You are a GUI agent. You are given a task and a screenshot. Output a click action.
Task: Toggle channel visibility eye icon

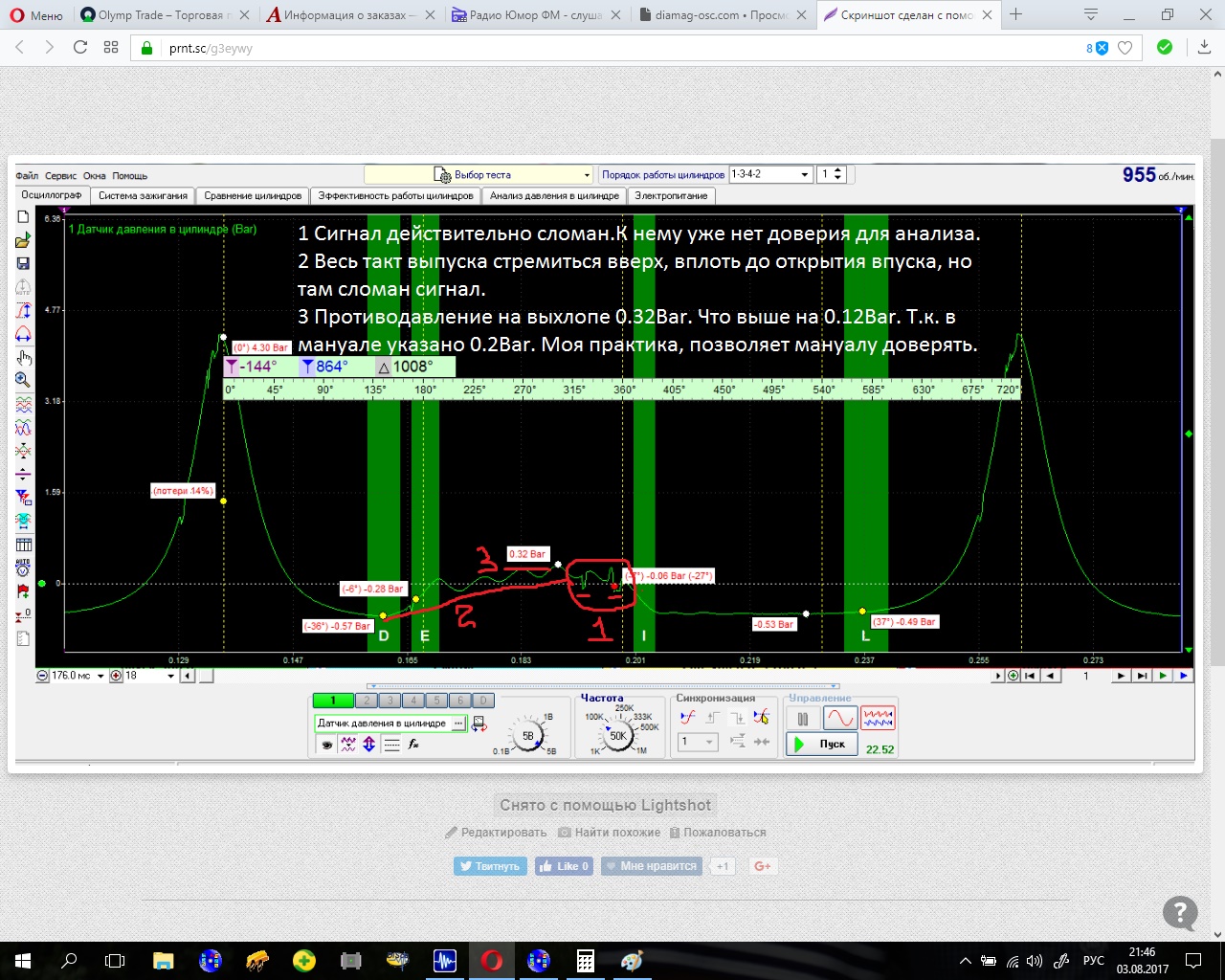click(x=326, y=745)
